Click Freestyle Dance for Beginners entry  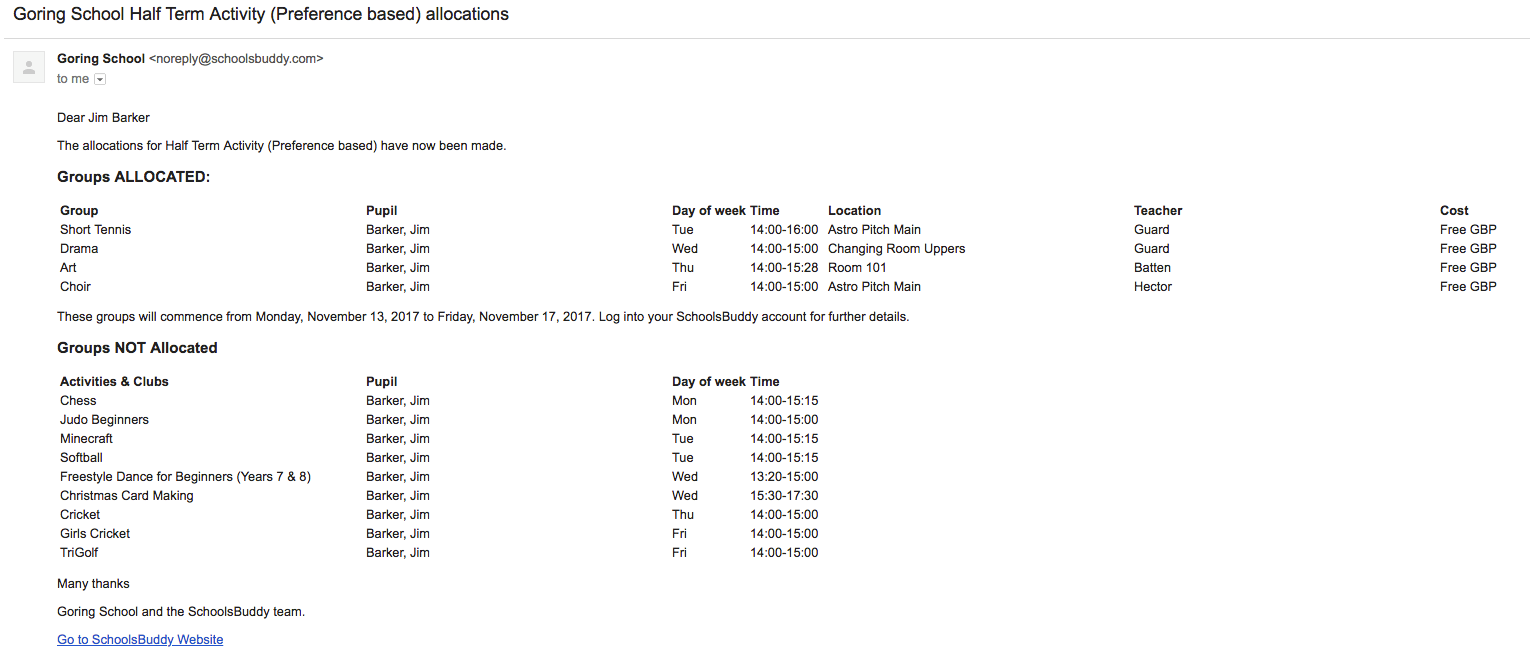(185, 477)
